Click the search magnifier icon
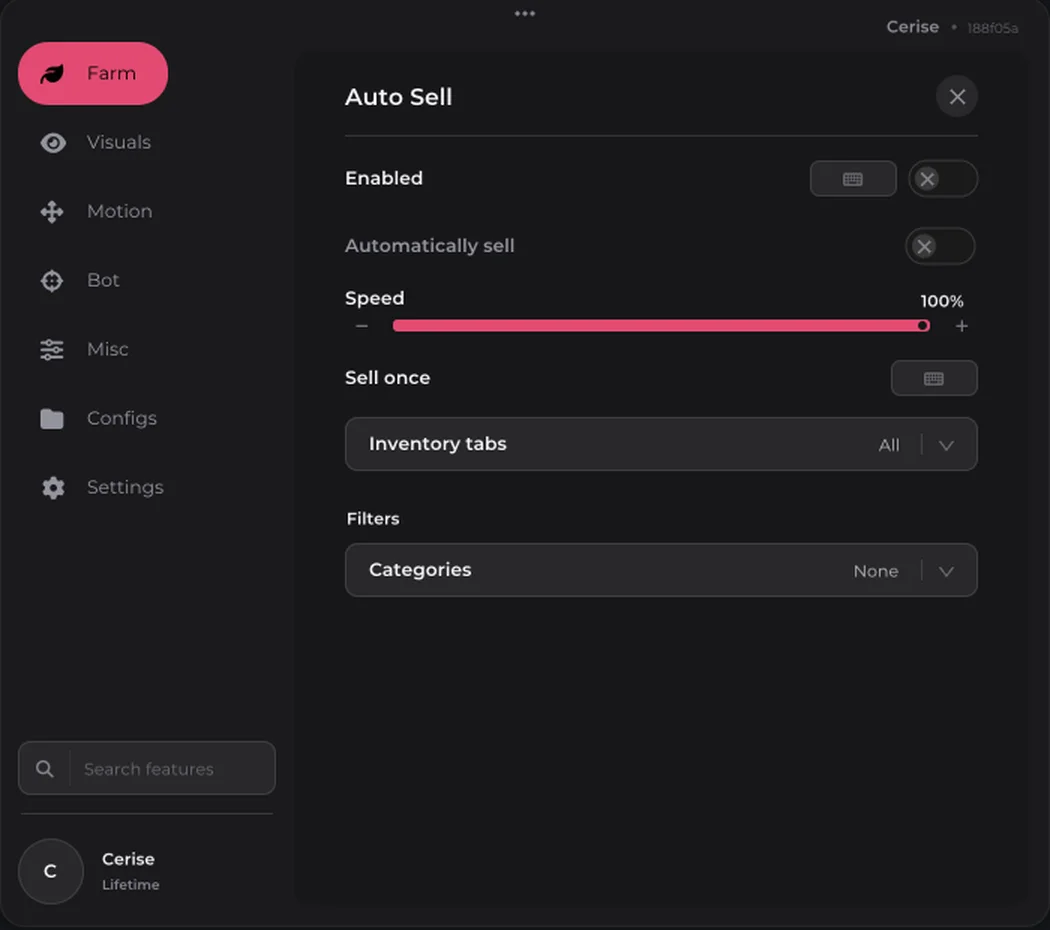This screenshot has width=1050, height=930. [x=45, y=769]
